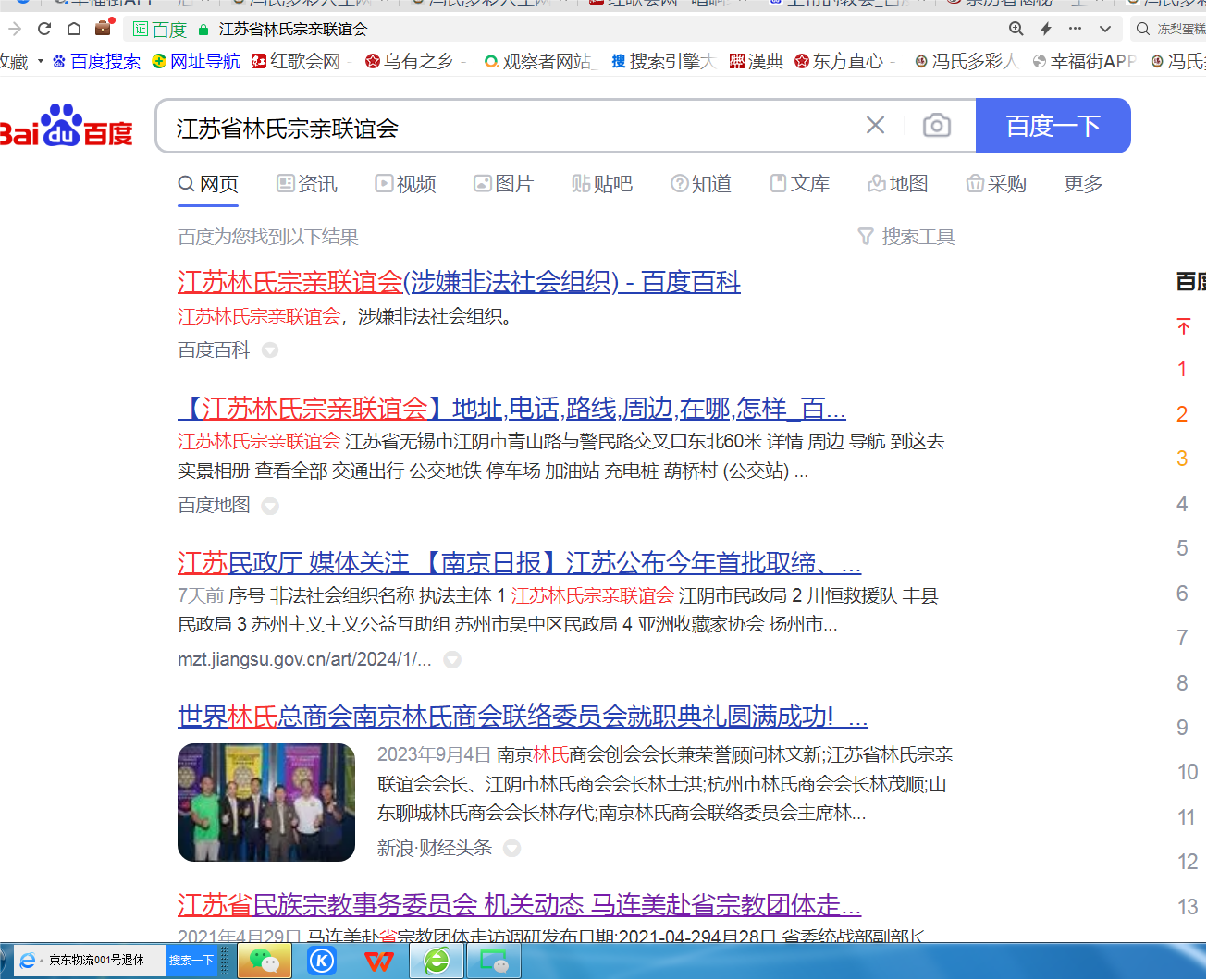Open image search via camera icon

pos(937,125)
